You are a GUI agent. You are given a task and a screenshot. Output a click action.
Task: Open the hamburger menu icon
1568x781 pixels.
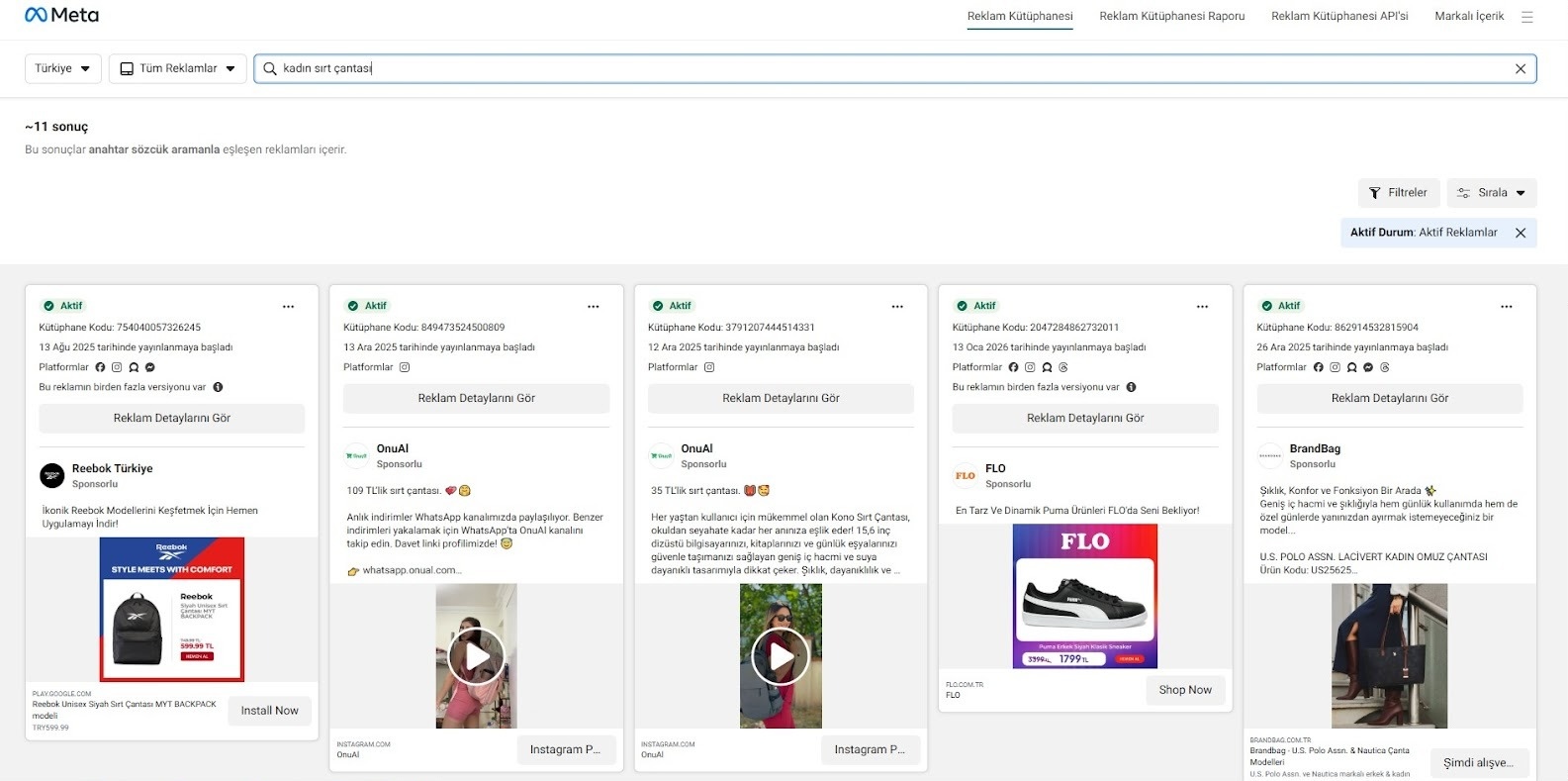1526,17
